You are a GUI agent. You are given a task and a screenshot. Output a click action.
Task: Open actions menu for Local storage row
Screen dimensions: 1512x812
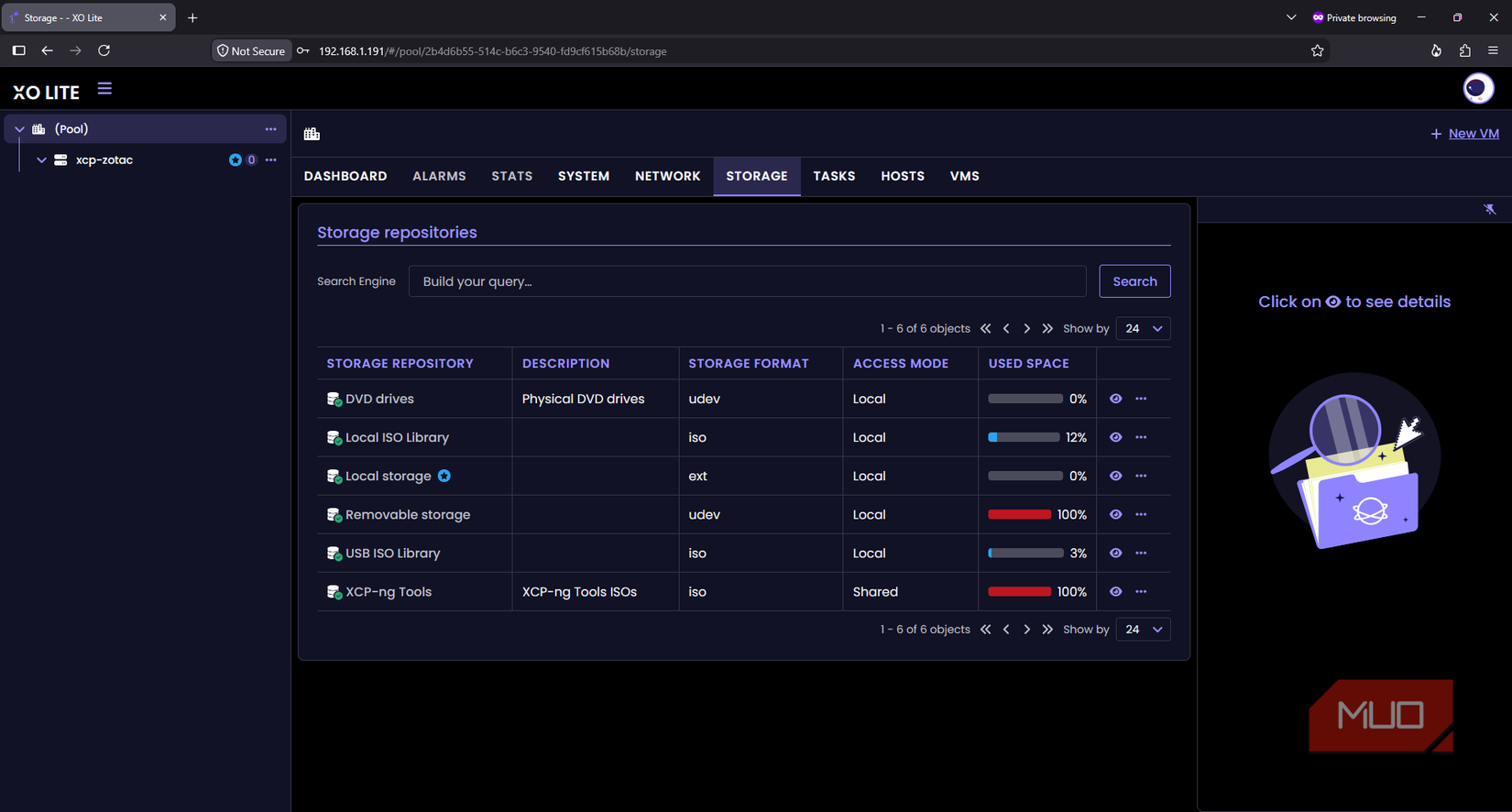coord(1141,476)
